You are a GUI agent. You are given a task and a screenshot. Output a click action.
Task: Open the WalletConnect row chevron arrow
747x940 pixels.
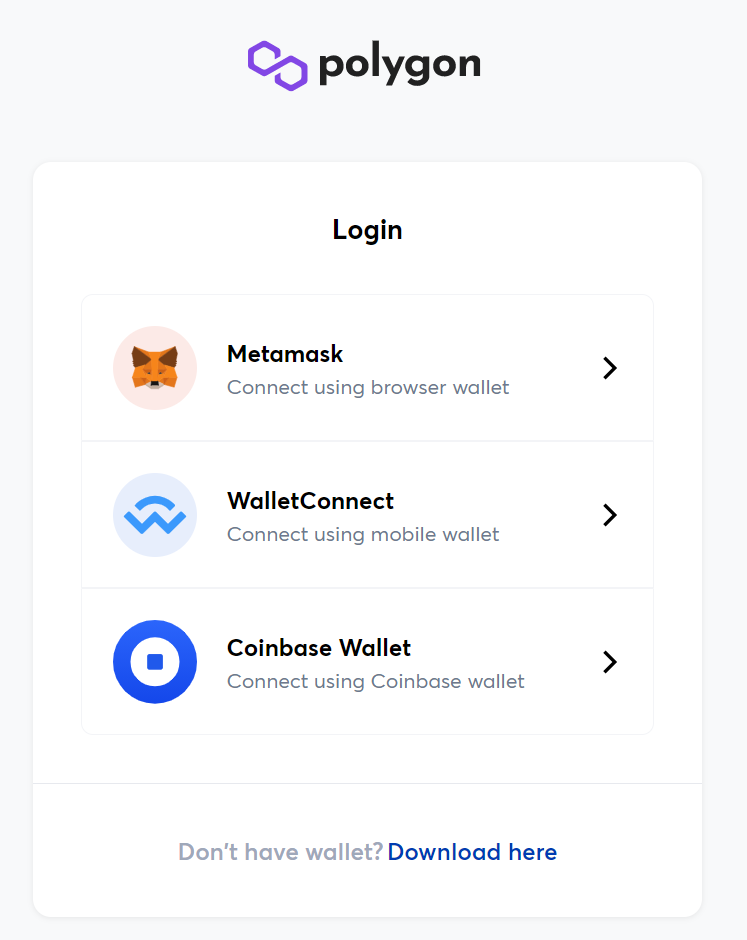point(610,515)
